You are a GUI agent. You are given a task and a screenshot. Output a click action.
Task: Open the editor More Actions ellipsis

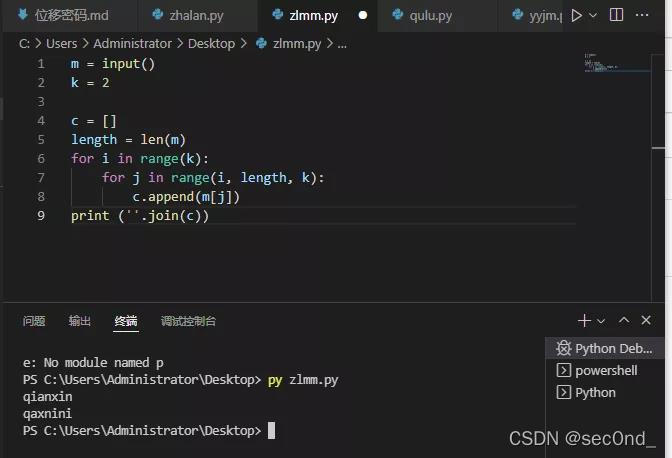(642, 15)
